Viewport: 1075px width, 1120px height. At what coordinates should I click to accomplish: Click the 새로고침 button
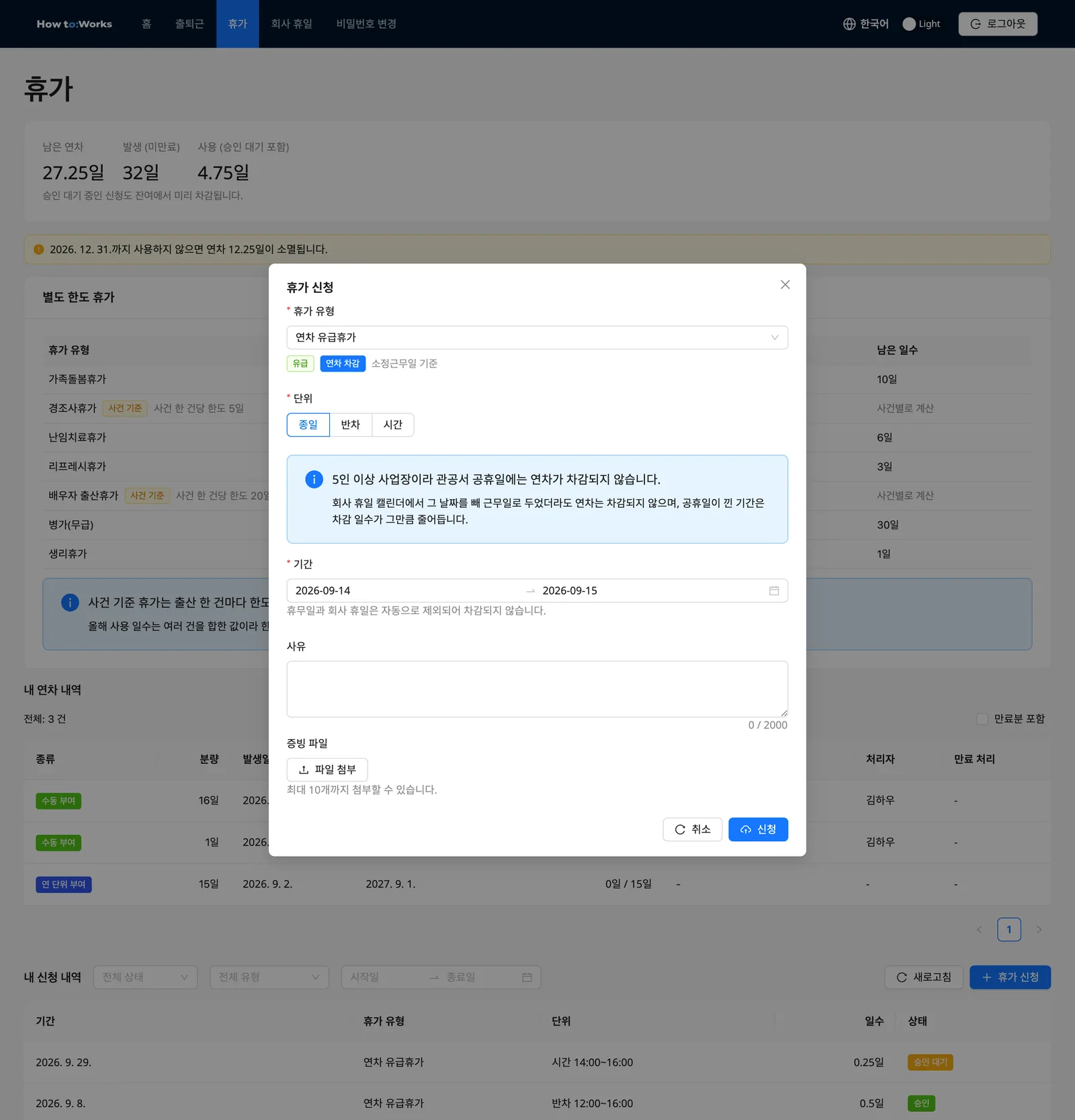tap(924, 978)
